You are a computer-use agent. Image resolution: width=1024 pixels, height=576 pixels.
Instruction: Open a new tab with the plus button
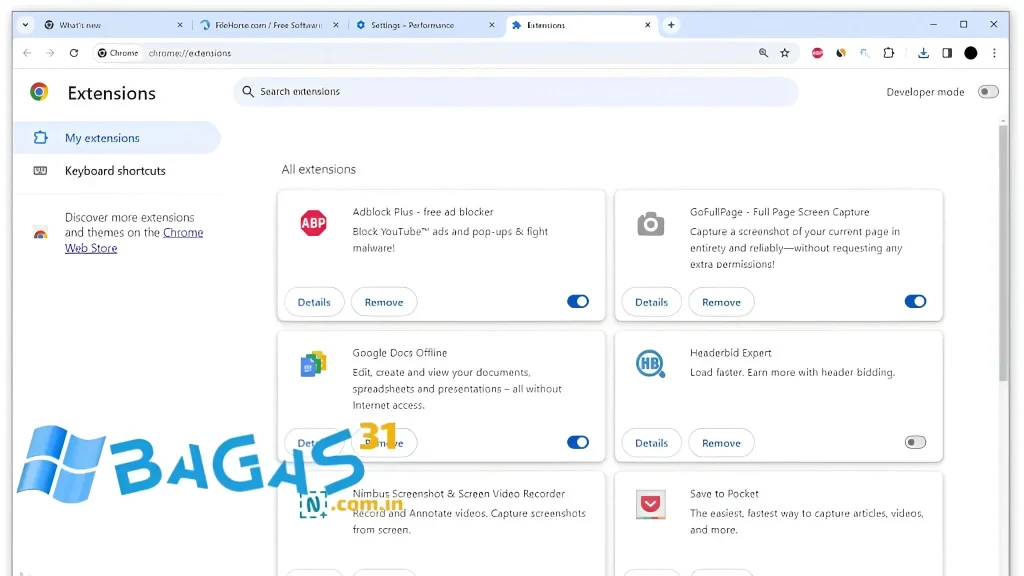pos(671,25)
